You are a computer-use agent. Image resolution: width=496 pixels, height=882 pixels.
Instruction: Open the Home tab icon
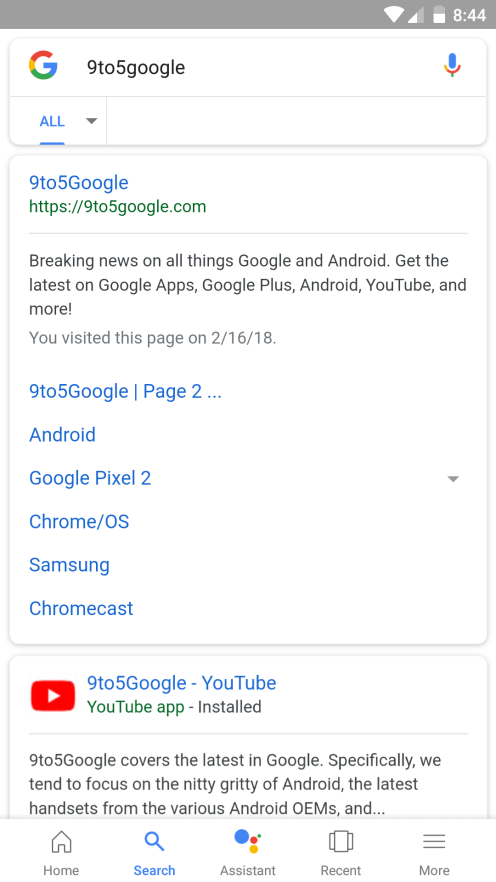(x=61, y=842)
